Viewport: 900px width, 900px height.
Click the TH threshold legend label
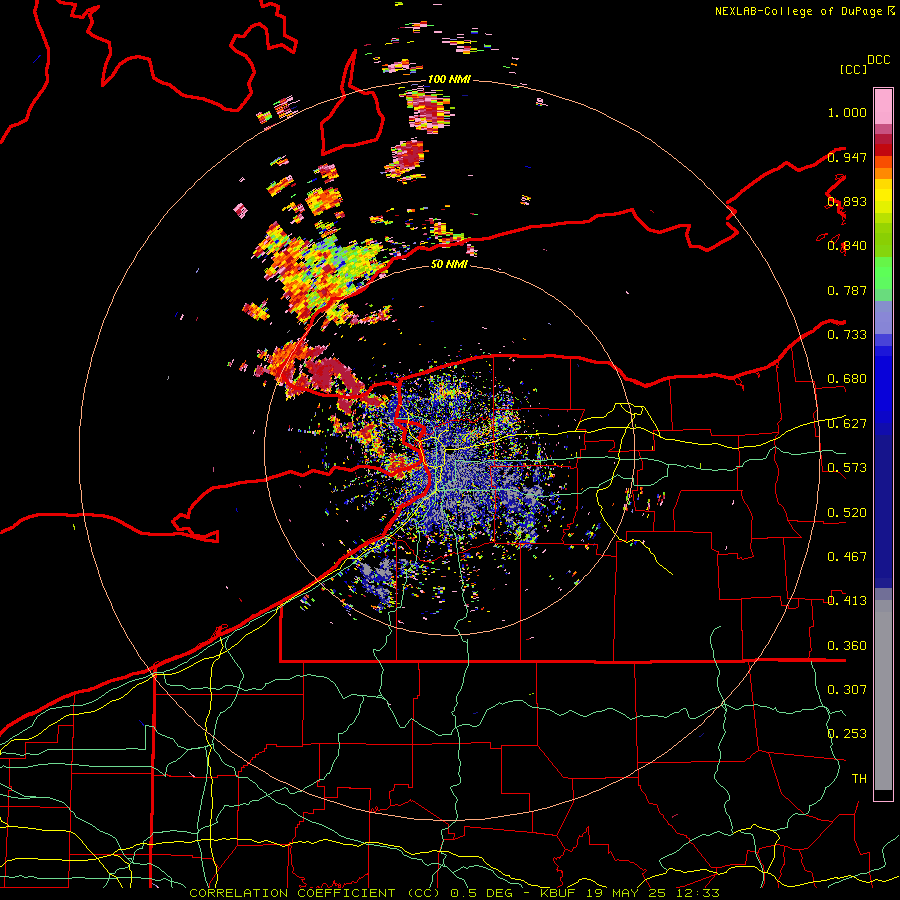(x=859, y=779)
